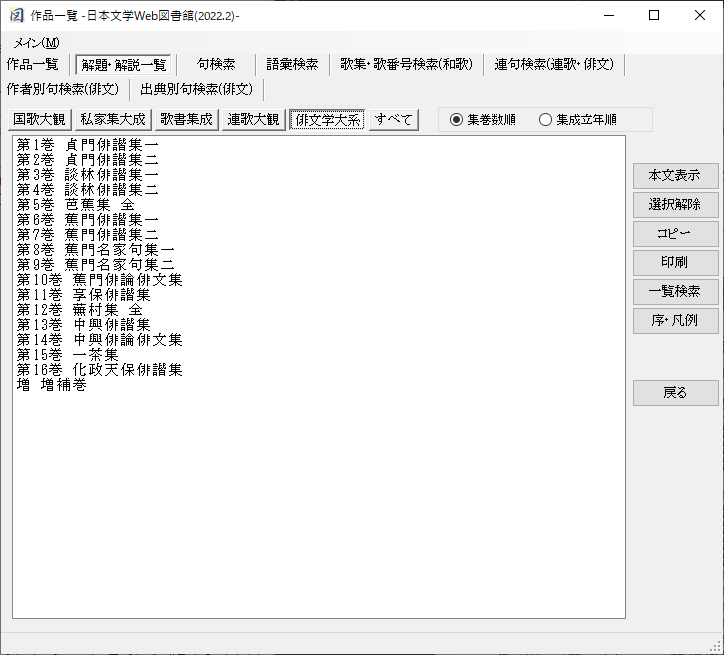The height and width of the screenshot is (655, 724).
Task: Choose the 私家集大成 collection button
Action: click(113, 120)
